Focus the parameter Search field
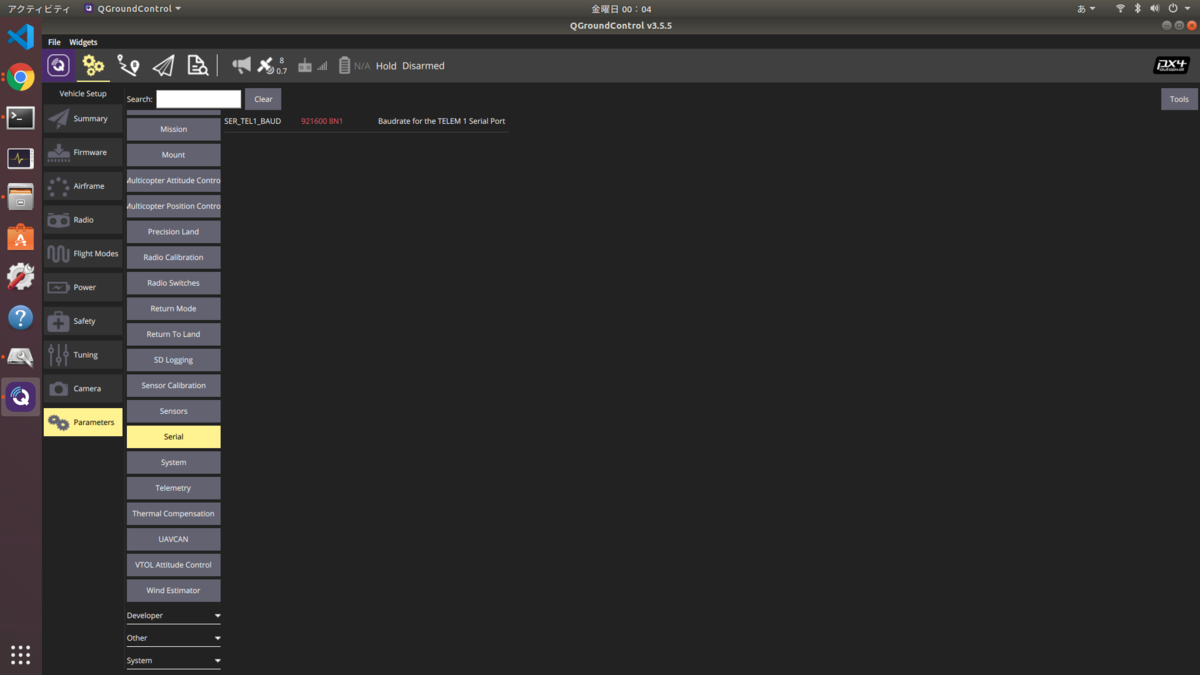This screenshot has height=675, width=1200. [198, 99]
